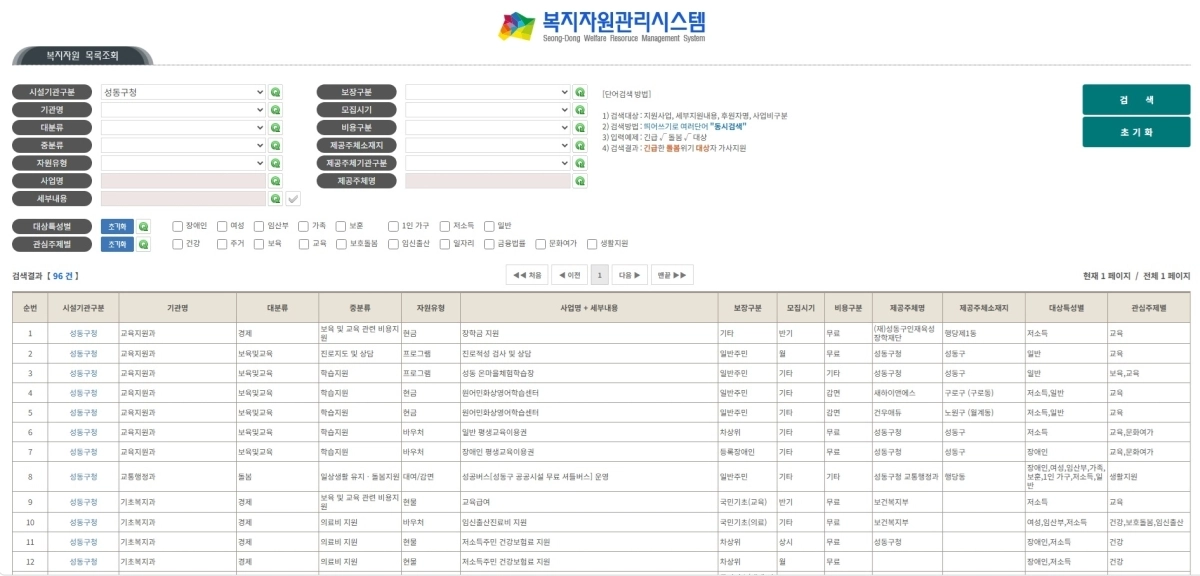The image size is (1200, 576).
Task: Click the 이전 previous page button
Action: pyautogui.click(x=569, y=275)
